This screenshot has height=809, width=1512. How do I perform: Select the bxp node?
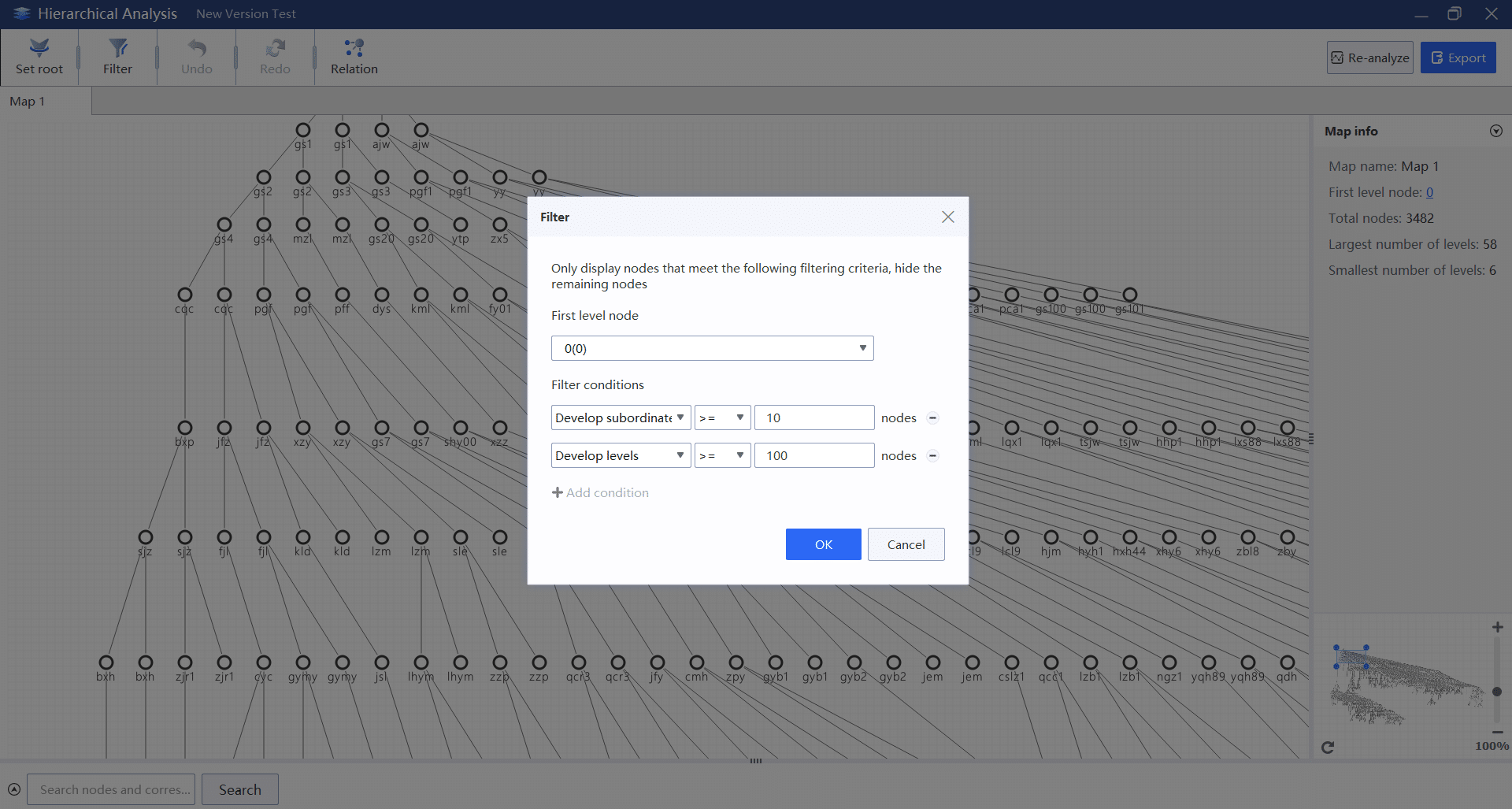(x=185, y=429)
